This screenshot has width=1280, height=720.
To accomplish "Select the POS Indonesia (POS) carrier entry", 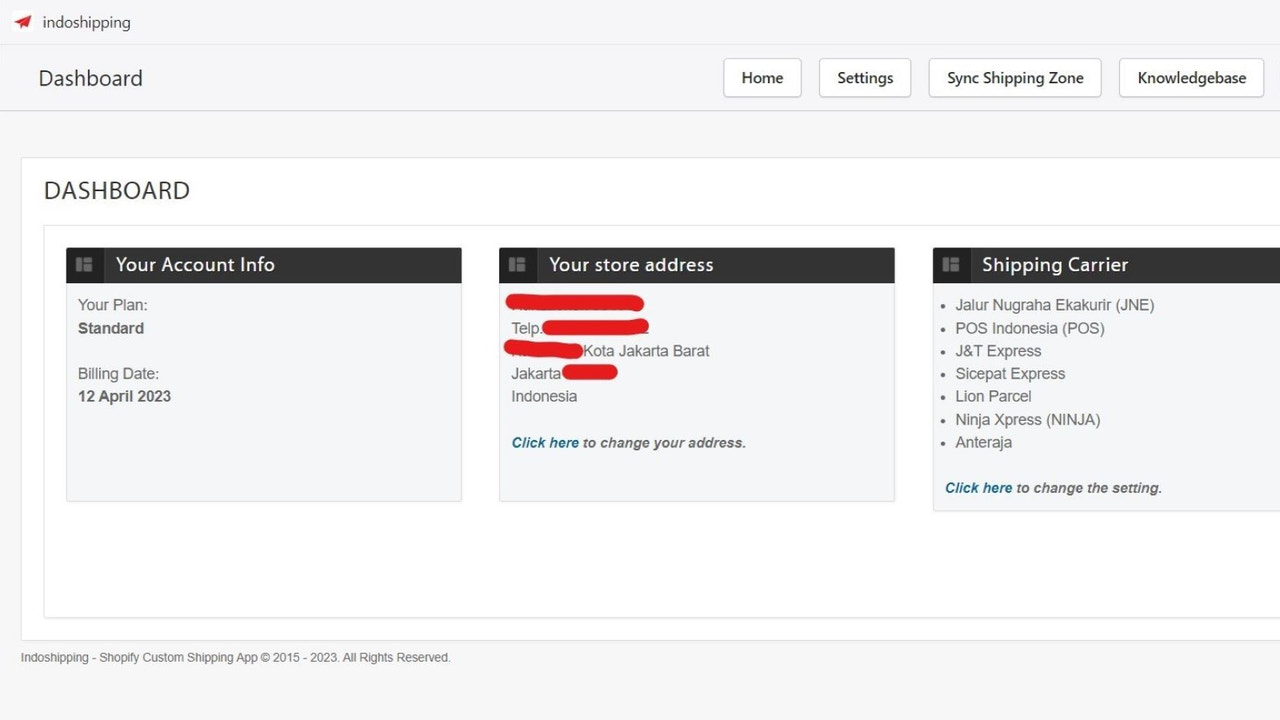I will (x=1030, y=328).
